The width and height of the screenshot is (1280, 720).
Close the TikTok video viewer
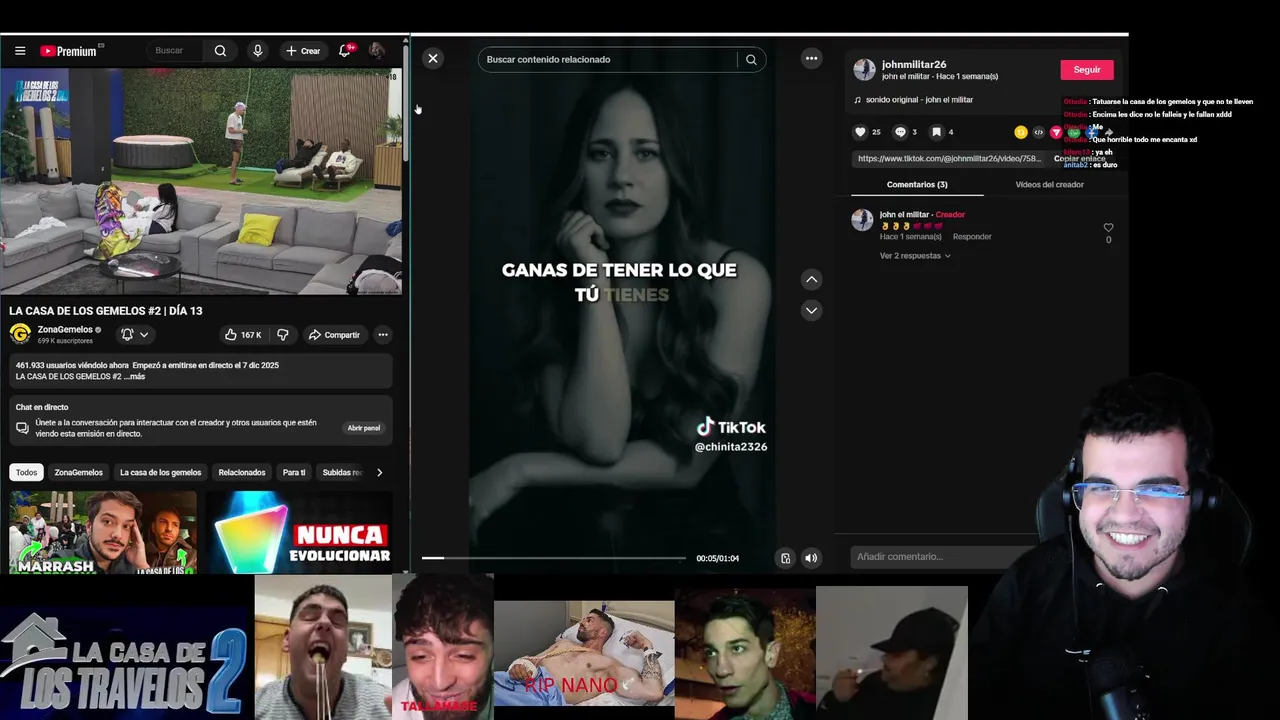(x=433, y=59)
